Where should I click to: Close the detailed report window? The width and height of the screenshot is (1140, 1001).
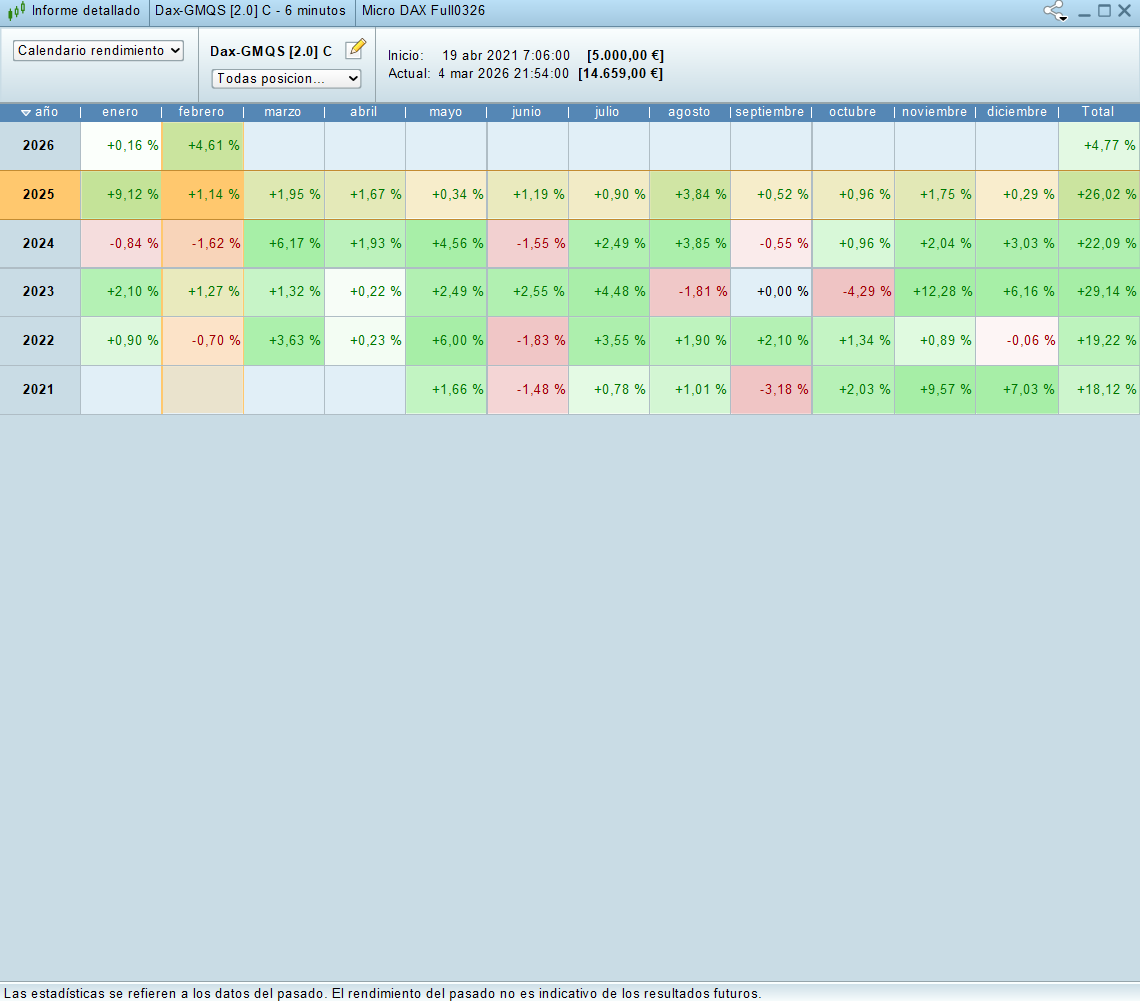click(x=1125, y=11)
